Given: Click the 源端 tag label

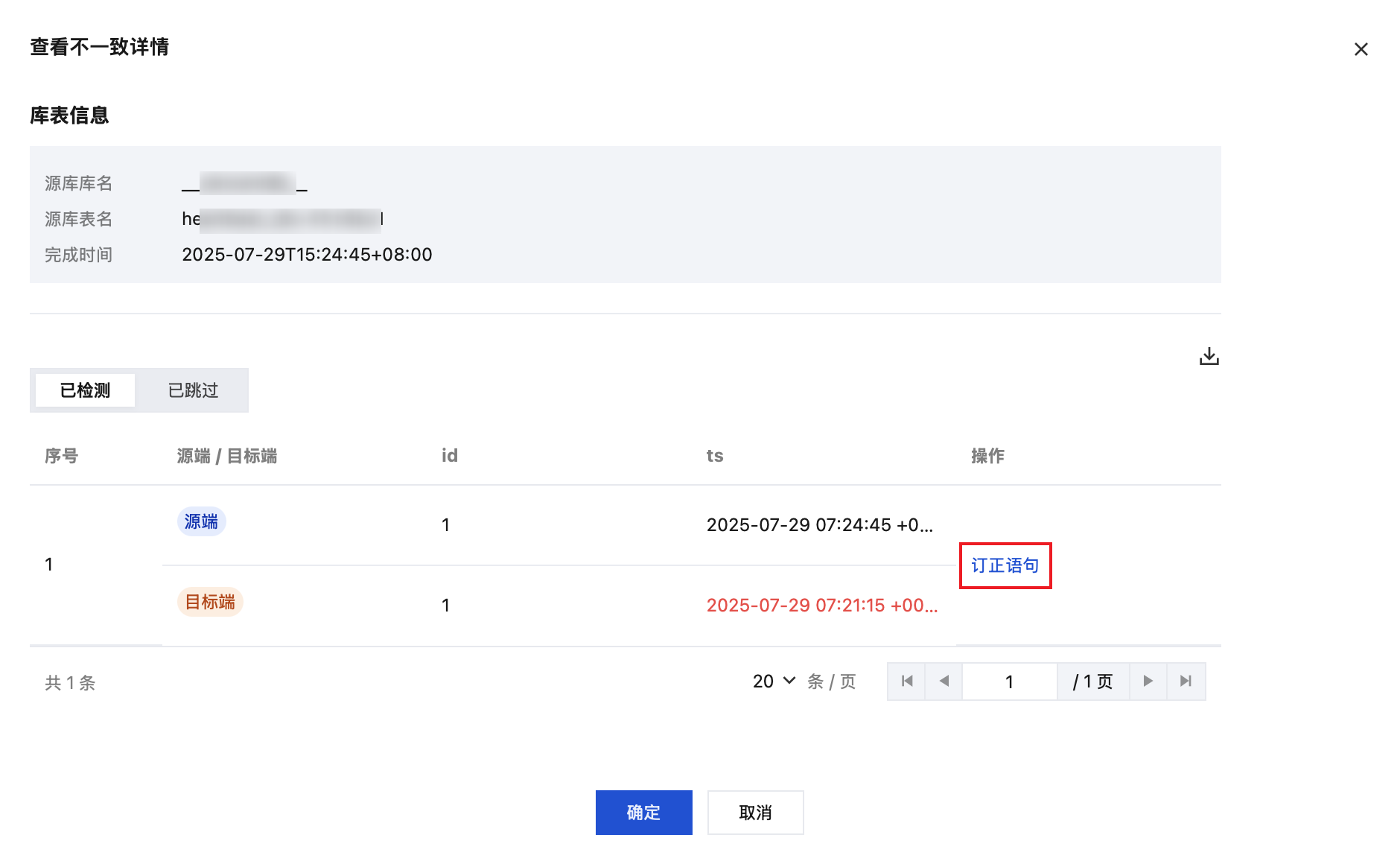Looking at the screenshot, I should (x=201, y=521).
